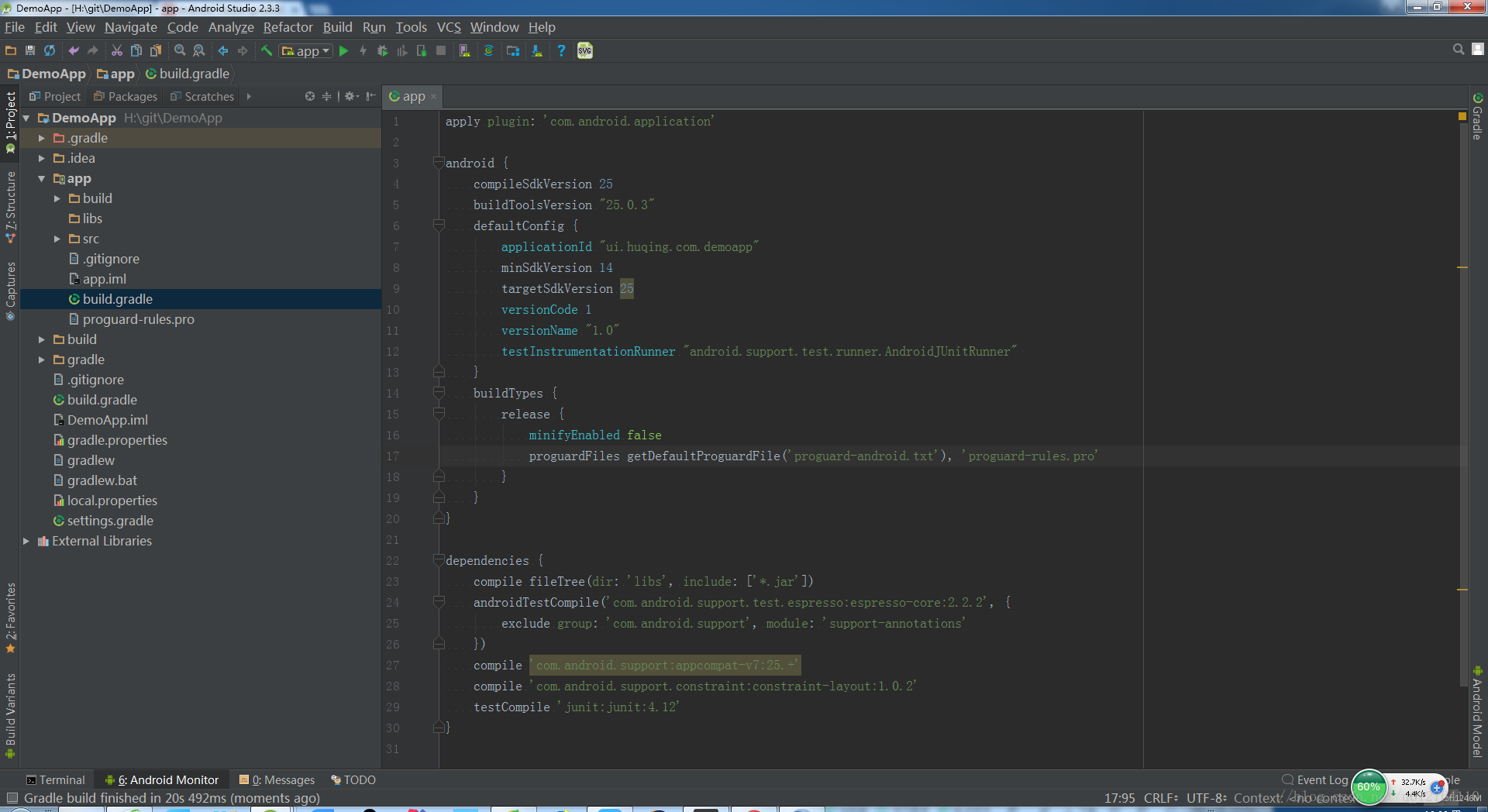Run the app with the green play icon

click(344, 50)
